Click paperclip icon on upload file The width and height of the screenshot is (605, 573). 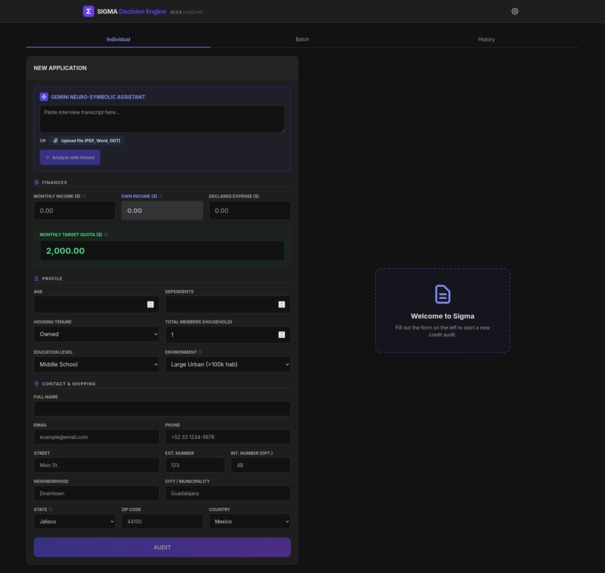coord(56,140)
